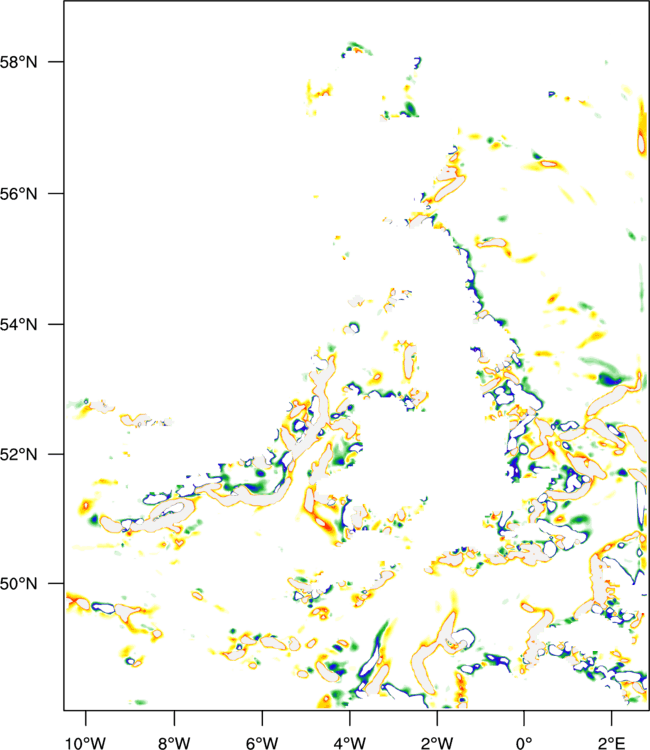
Task: Click the 58°N latitude label
Action: (x=18, y=62)
